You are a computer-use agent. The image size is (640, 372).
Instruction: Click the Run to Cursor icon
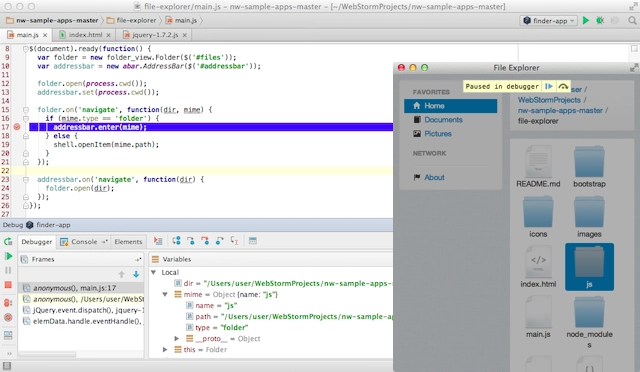coord(234,241)
